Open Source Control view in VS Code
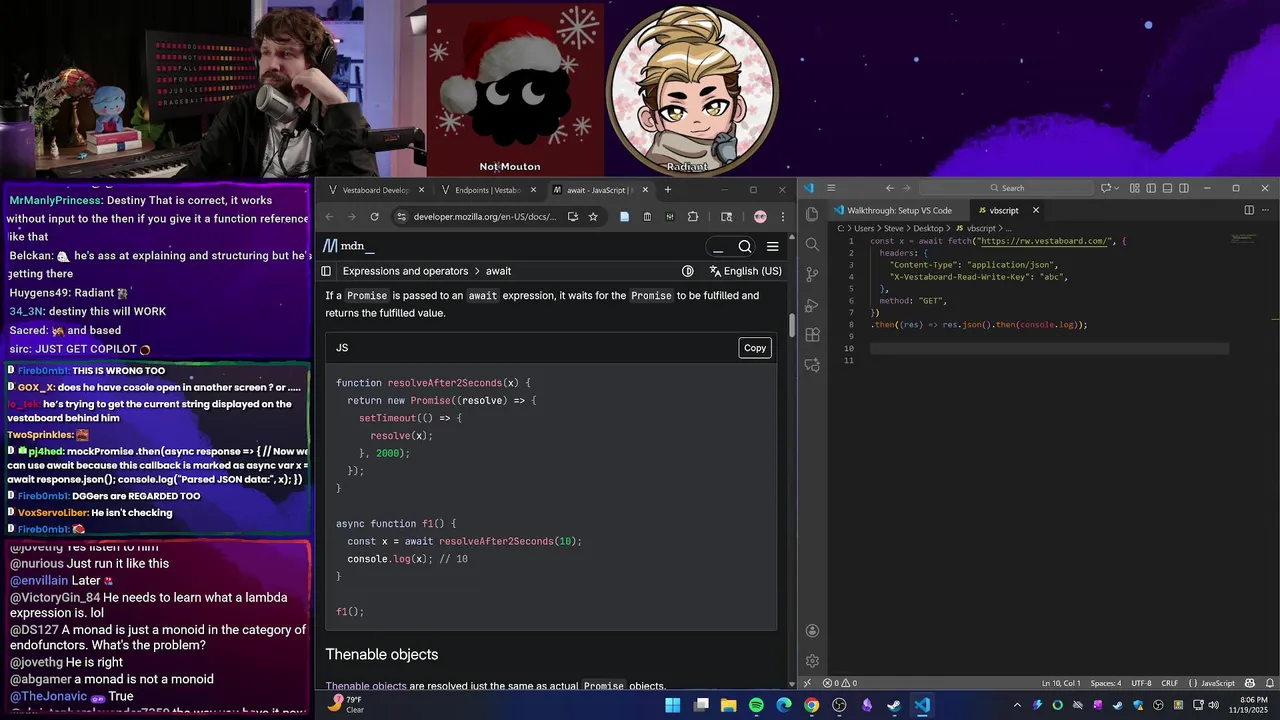This screenshot has width=1280, height=720. pyautogui.click(x=812, y=274)
